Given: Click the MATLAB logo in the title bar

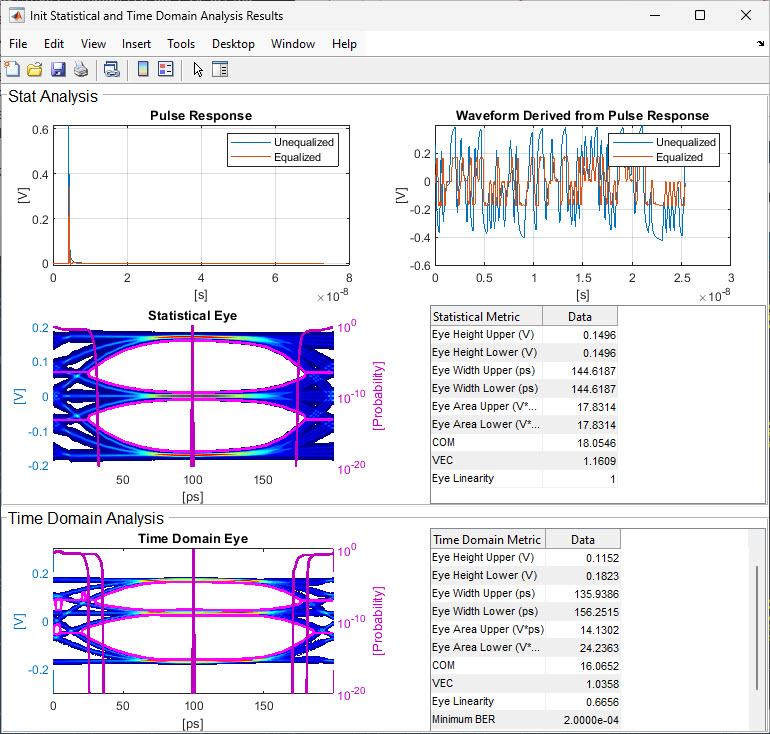Looking at the screenshot, I should 17,15.
